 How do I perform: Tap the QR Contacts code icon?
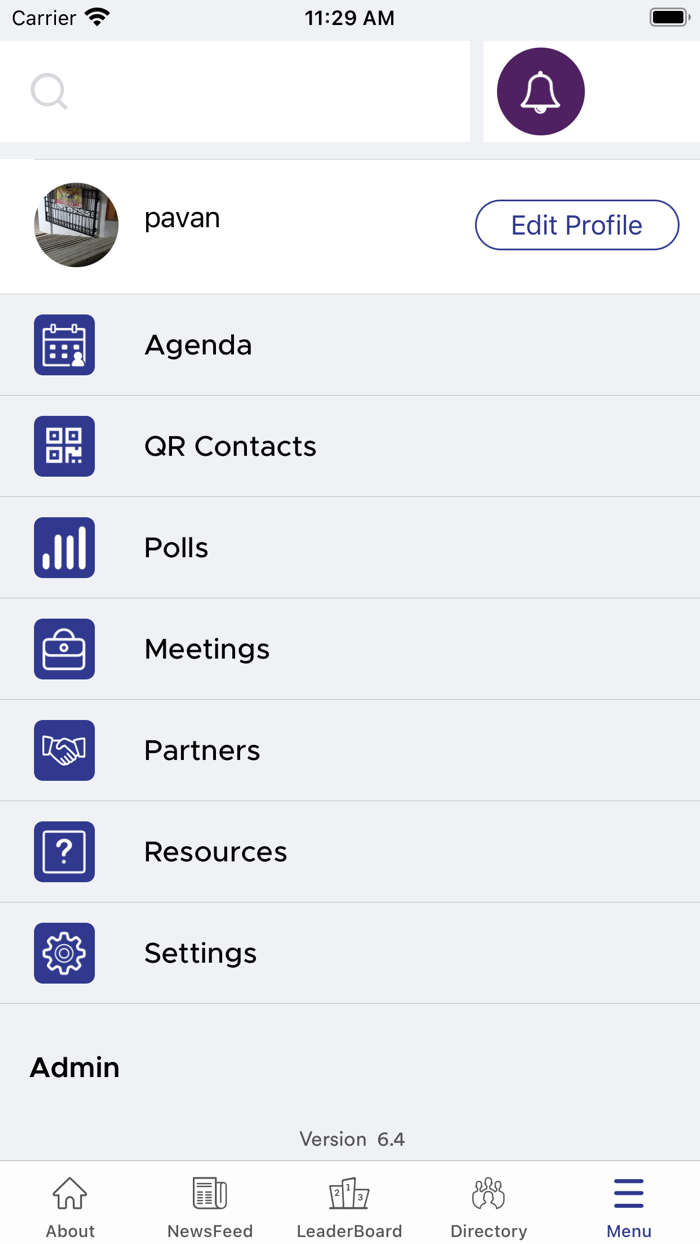click(x=64, y=446)
